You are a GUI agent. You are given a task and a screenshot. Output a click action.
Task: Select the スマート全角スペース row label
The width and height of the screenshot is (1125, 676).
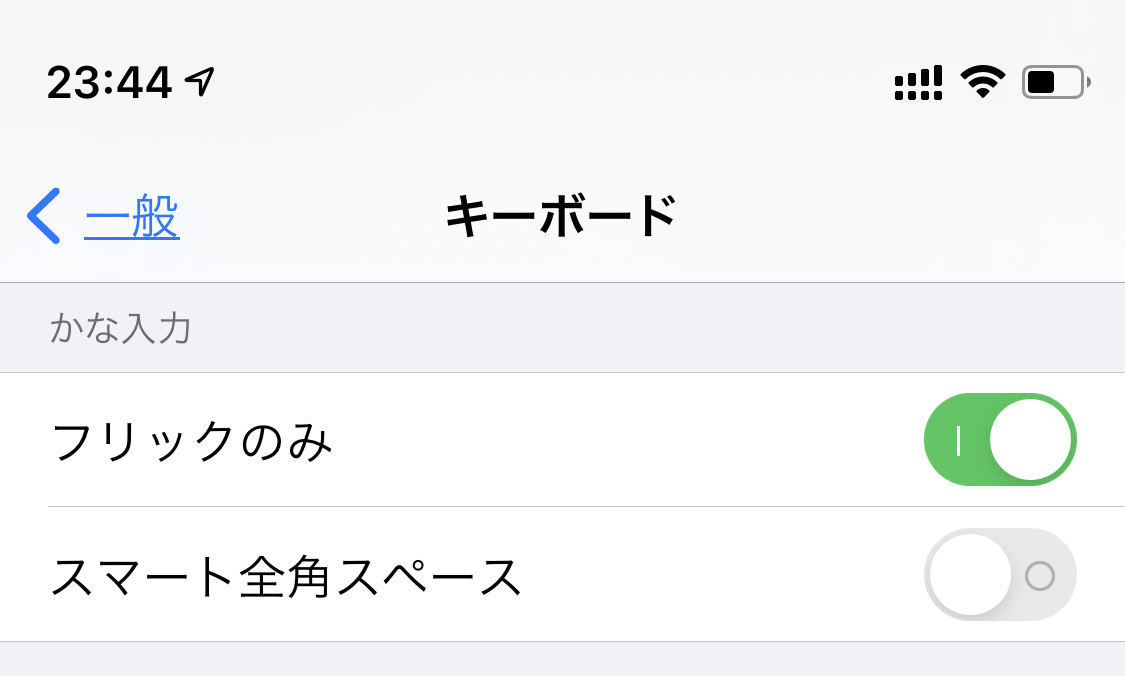[x=286, y=576]
